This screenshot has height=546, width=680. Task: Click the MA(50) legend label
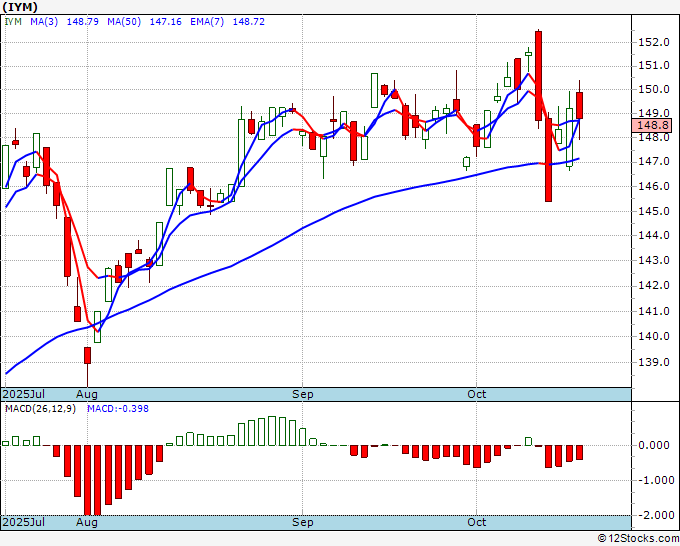(124, 22)
